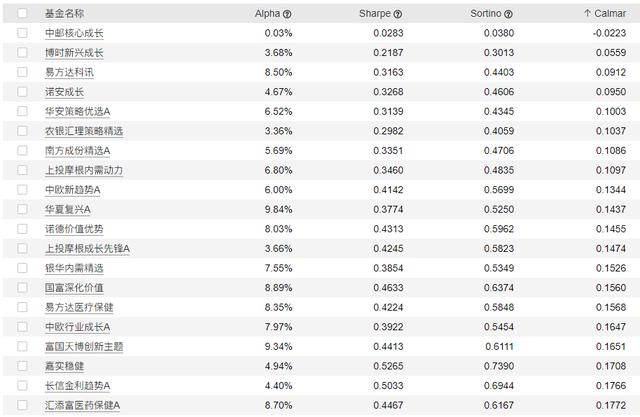Image resolution: width=640 pixels, height=417 pixels.
Task: Click the Calmar column header label
Action: [612, 14]
